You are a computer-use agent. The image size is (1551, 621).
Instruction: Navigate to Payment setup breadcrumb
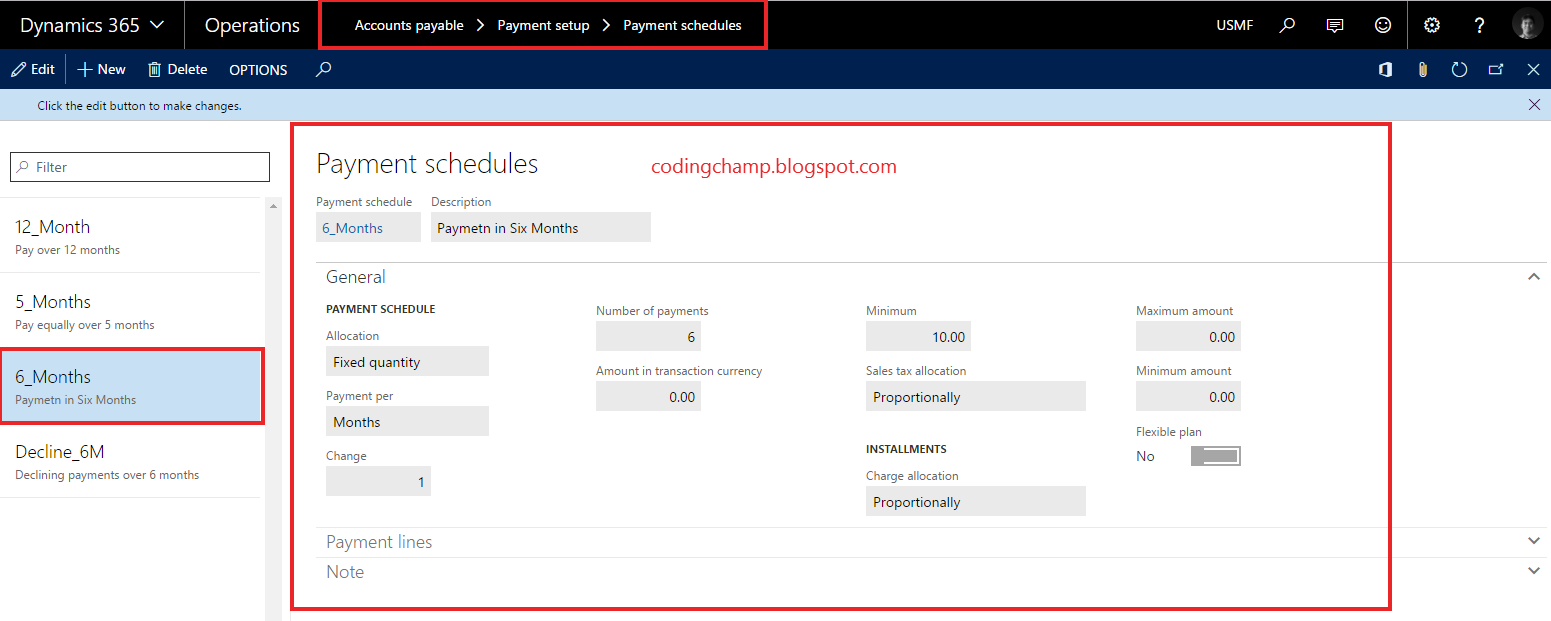[543, 25]
